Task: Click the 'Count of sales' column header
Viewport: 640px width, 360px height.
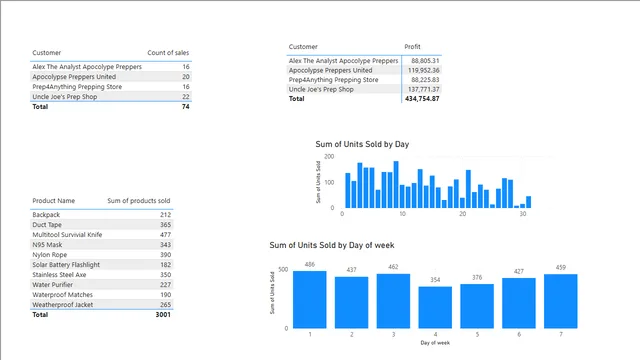Action: coord(168,53)
